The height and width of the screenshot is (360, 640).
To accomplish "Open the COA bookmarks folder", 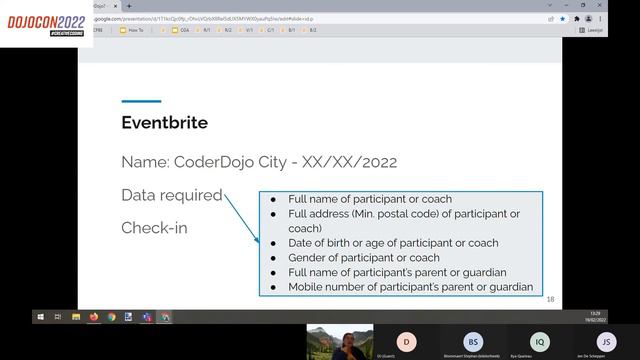I will pos(180,30).
